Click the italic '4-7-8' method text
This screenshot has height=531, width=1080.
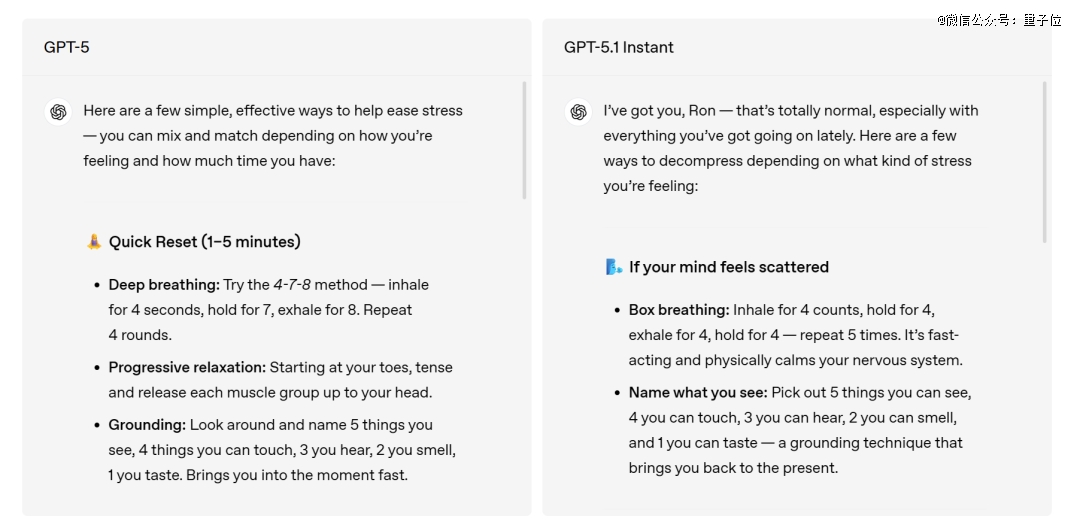(292, 285)
